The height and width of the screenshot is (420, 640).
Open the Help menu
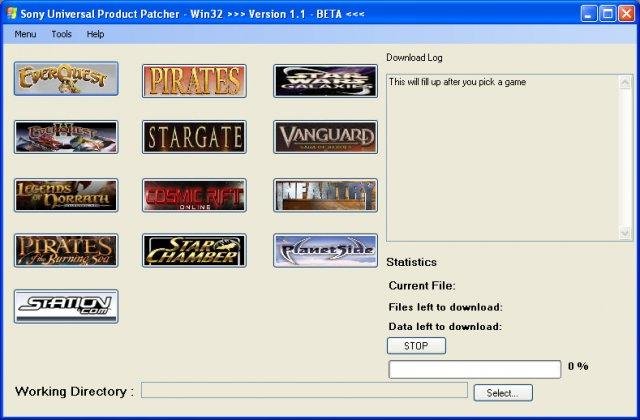point(96,34)
